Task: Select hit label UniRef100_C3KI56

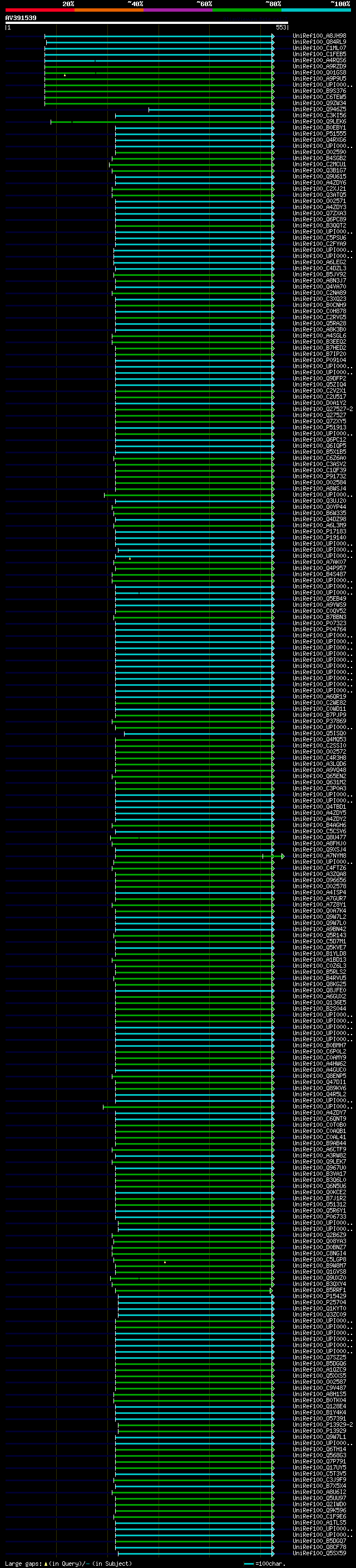Action: [x=319, y=116]
